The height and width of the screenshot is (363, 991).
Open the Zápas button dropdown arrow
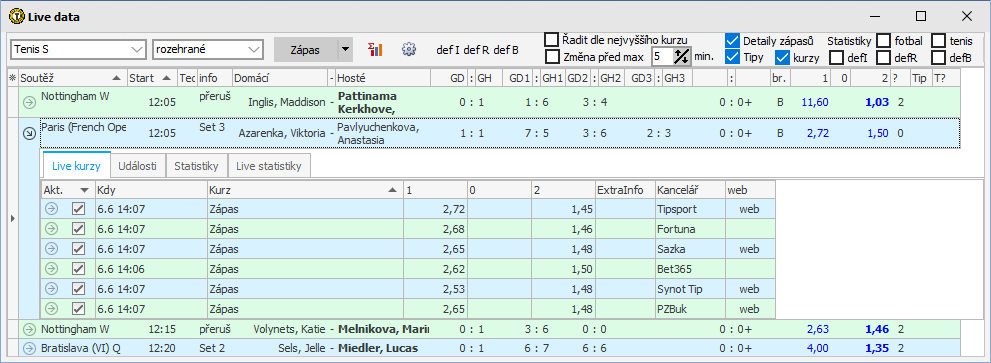pyautogui.click(x=344, y=49)
